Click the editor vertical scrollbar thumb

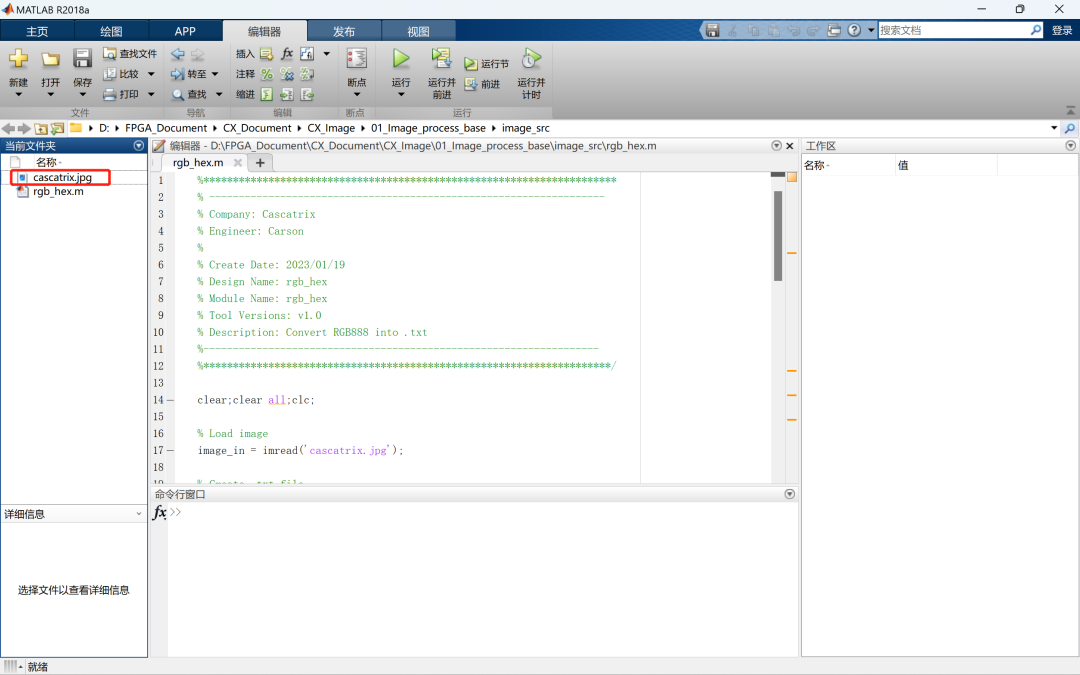point(778,235)
